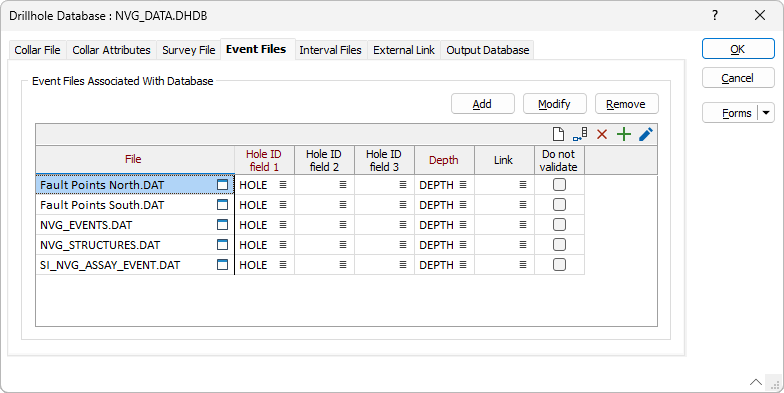The image size is (784, 393).
Task: Open Depth field list for NVG_EVENTS.DAT row
Action: [x=463, y=225]
